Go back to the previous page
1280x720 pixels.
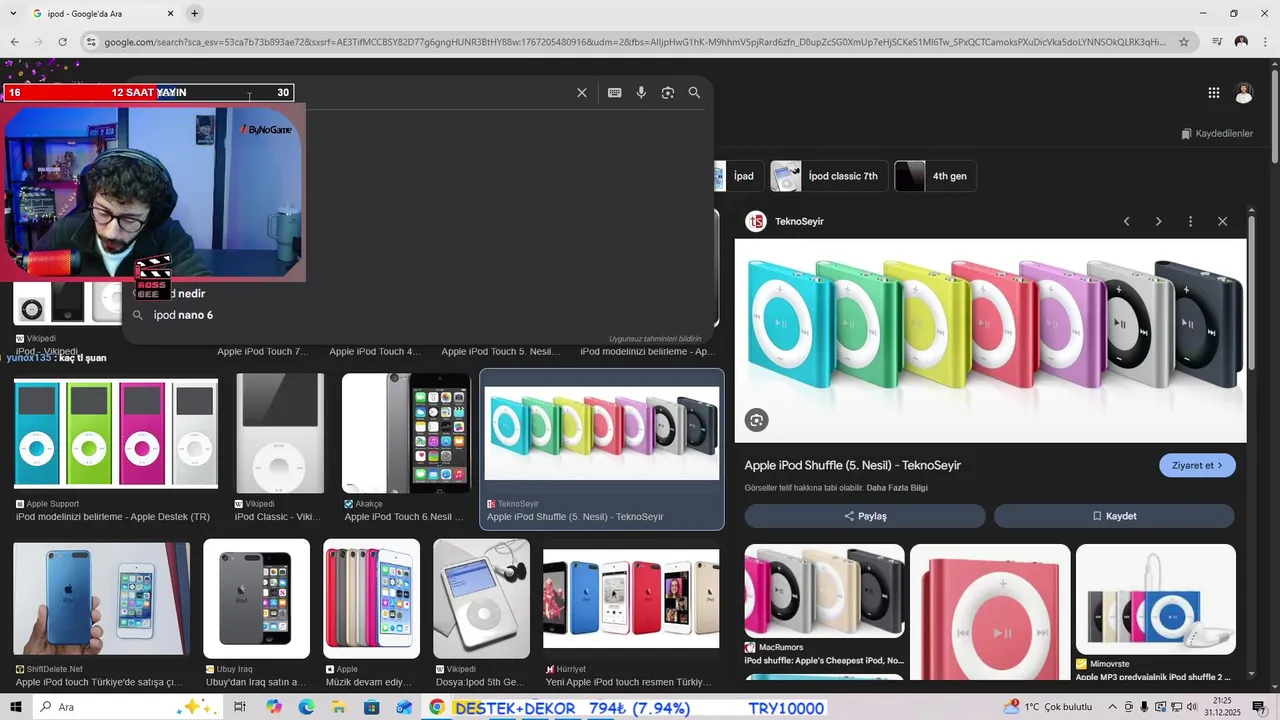click(x=14, y=42)
